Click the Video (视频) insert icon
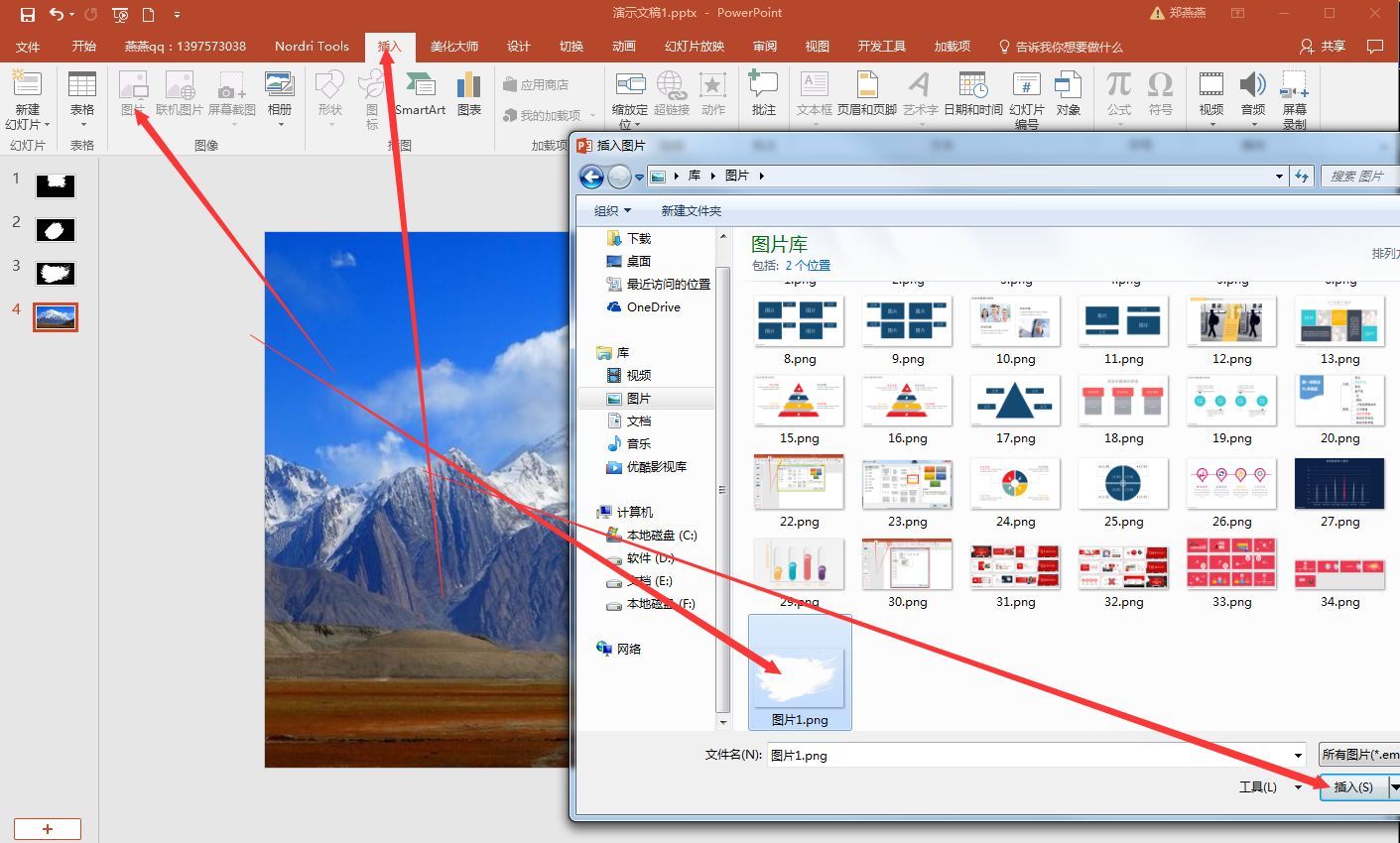This screenshot has height=843, width=1400. point(1210,91)
